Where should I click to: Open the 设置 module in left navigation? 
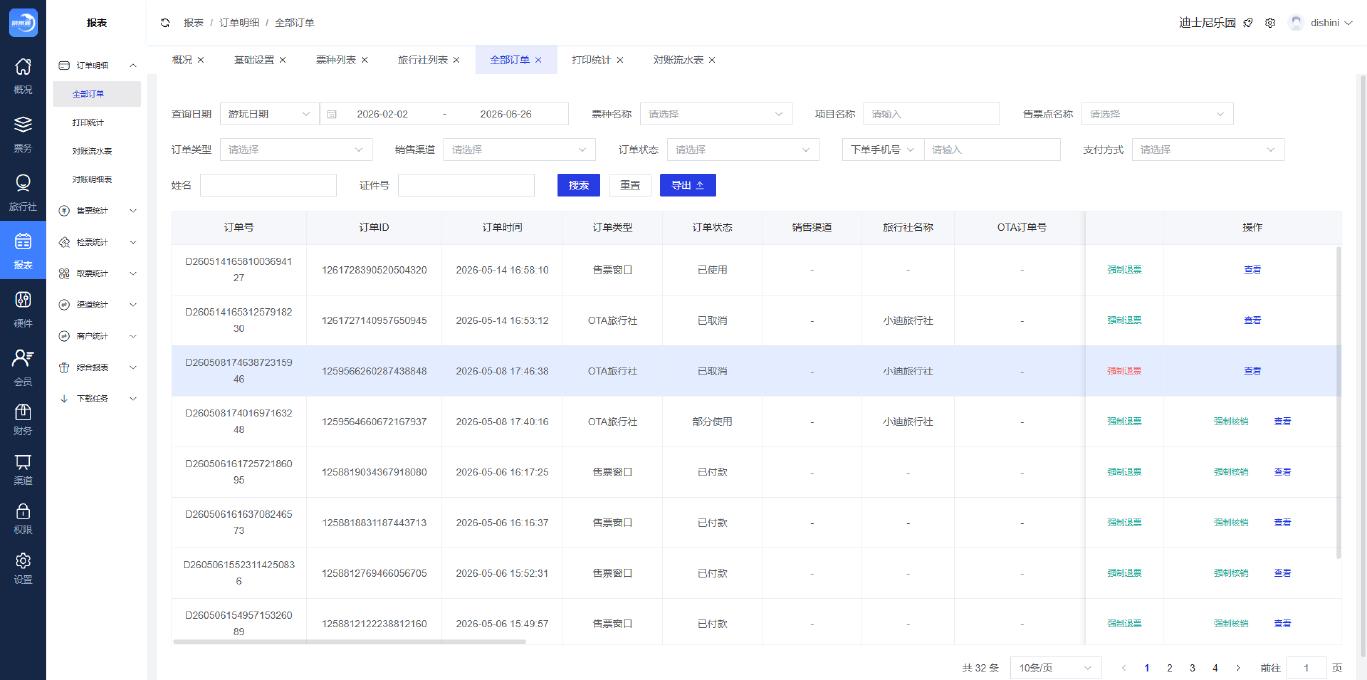coord(22,567)
